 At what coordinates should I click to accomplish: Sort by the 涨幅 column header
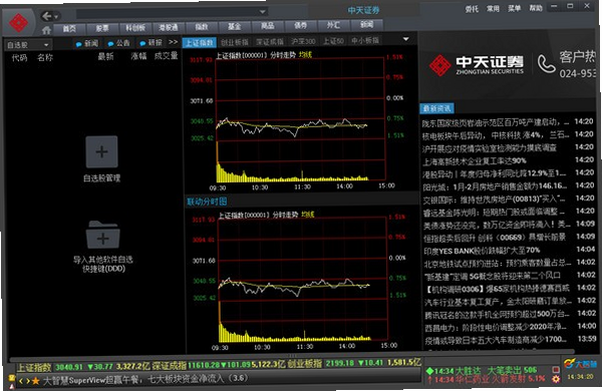(139, 56)
